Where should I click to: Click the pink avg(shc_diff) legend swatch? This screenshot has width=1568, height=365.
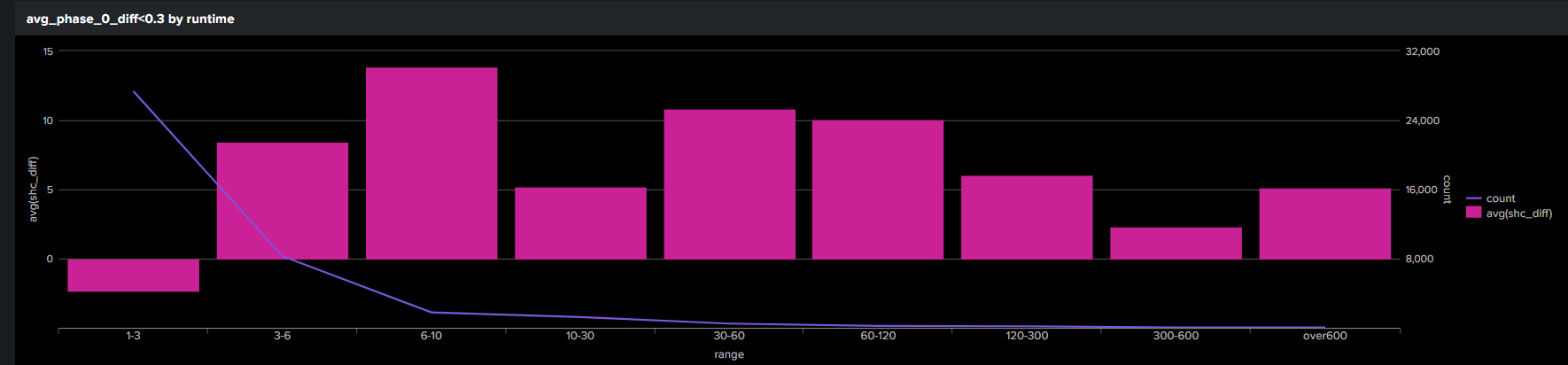pyautogui.click(x=1474, y=213)
